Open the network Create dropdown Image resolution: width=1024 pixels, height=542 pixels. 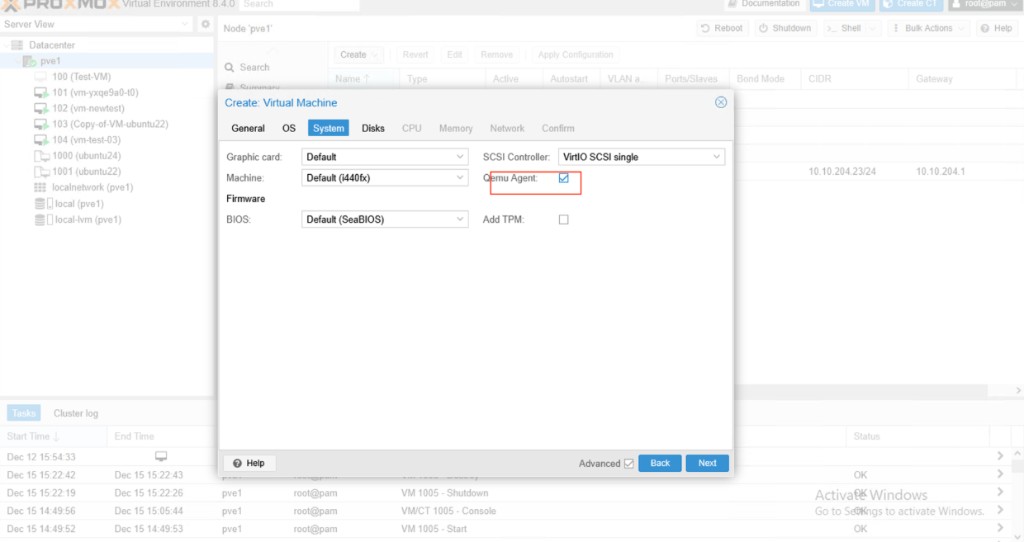point(359,55)
